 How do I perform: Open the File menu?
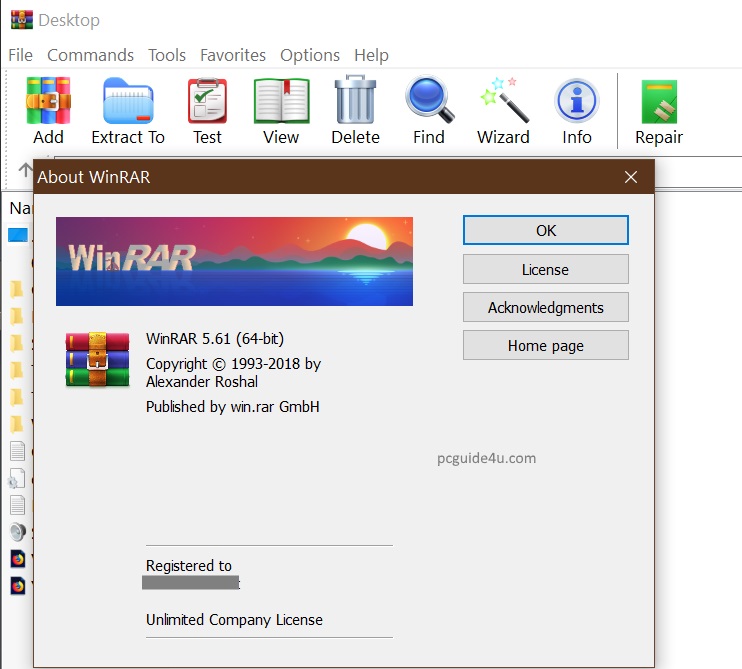pyautogui.click(x=20, y=55)
